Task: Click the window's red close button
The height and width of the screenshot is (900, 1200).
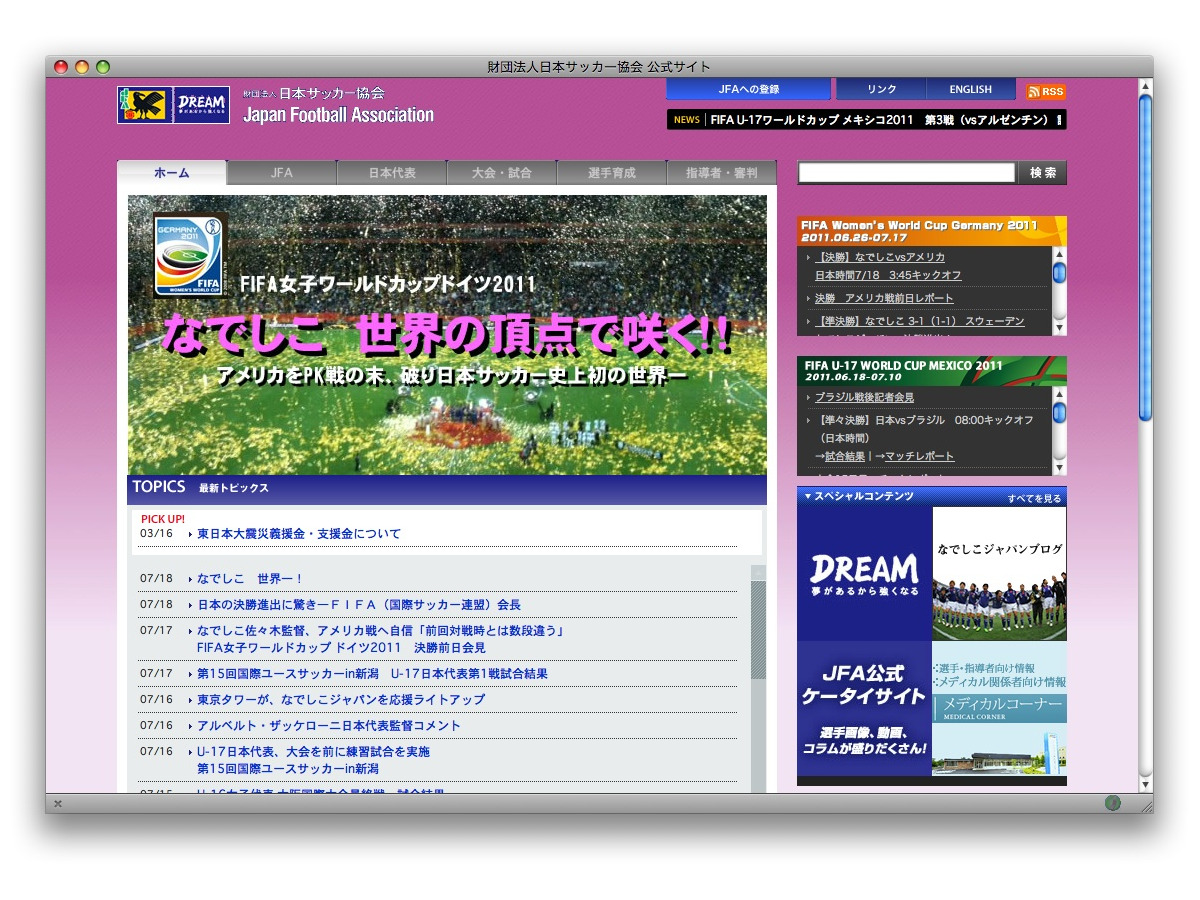Action: 61,67
